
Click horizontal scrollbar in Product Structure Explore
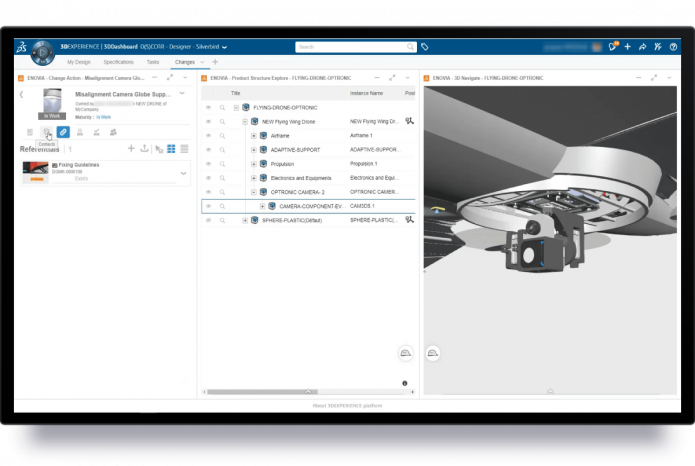click(262, 392)
